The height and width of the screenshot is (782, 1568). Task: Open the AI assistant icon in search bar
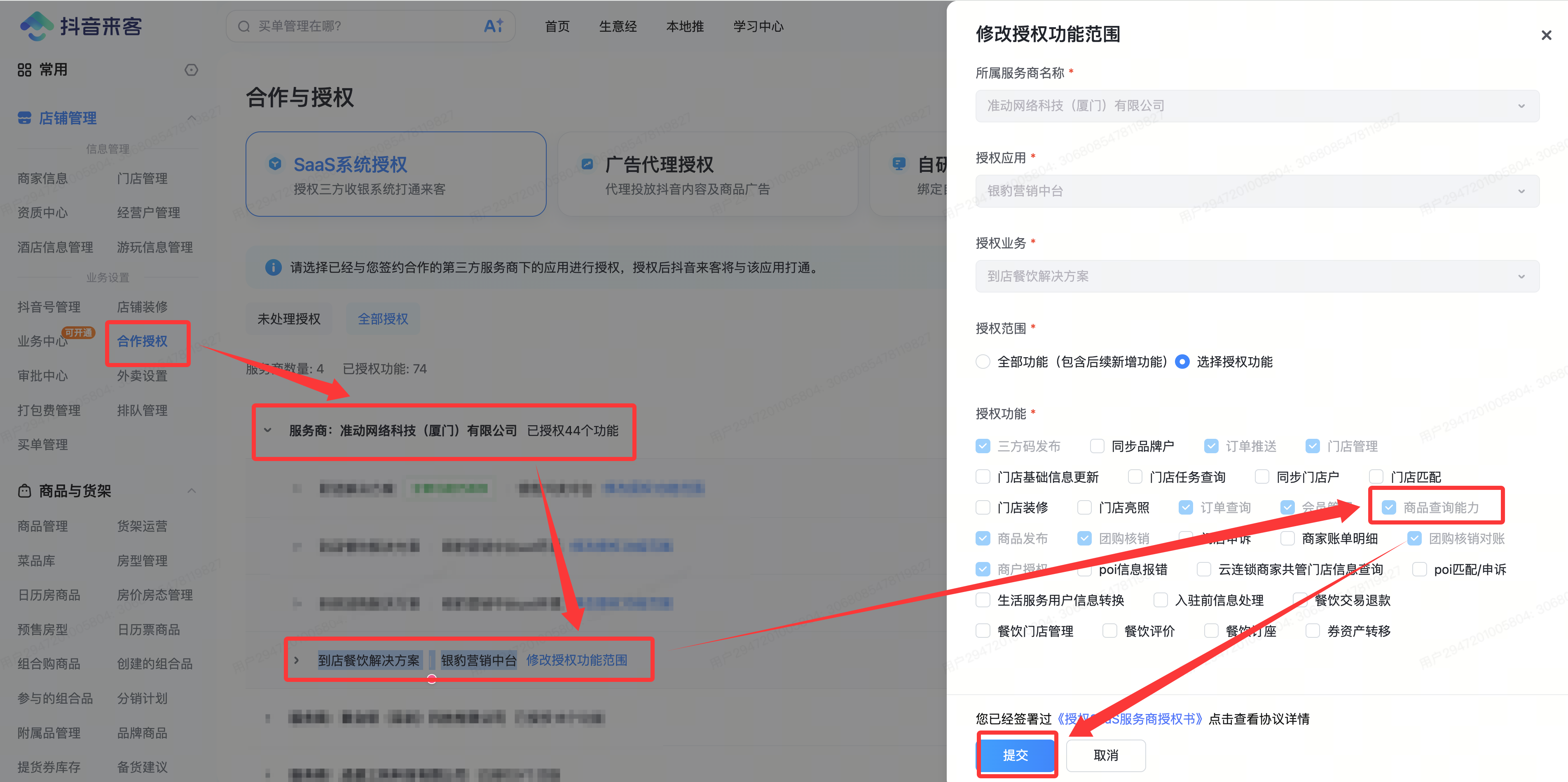[493, 26]
